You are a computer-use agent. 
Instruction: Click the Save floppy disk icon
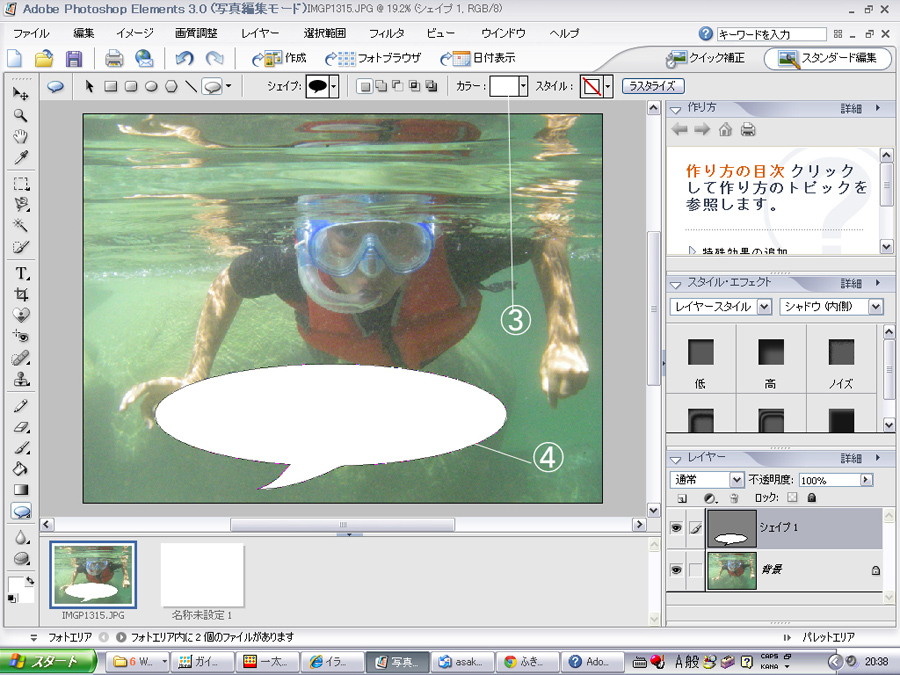point(74,58)
